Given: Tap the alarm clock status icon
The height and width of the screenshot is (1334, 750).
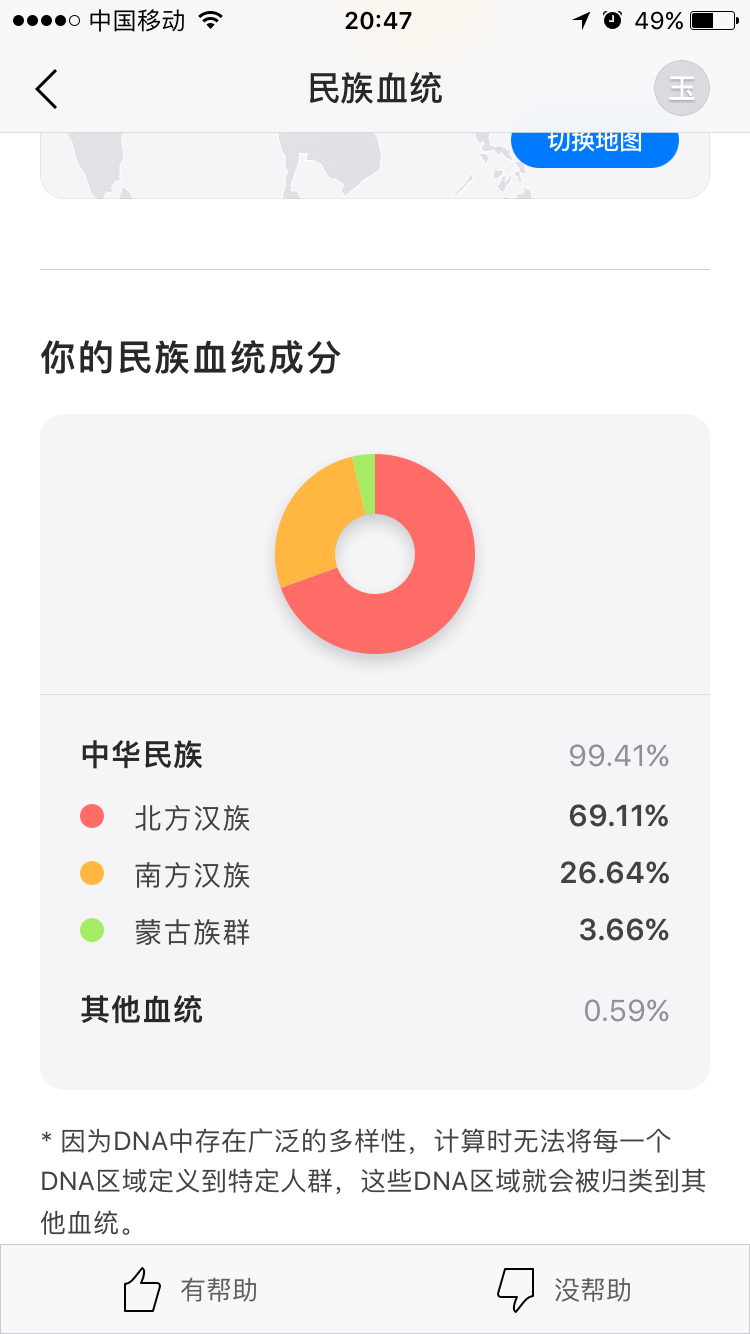Looking at the screenshot, I should click(x=613, y=21).
